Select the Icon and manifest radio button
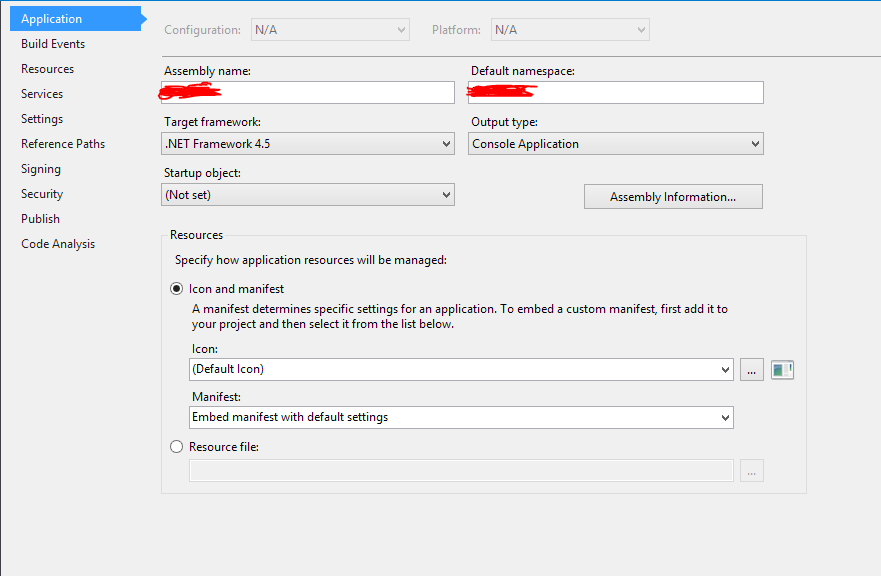The image size is (881, 576). (177, 289)
